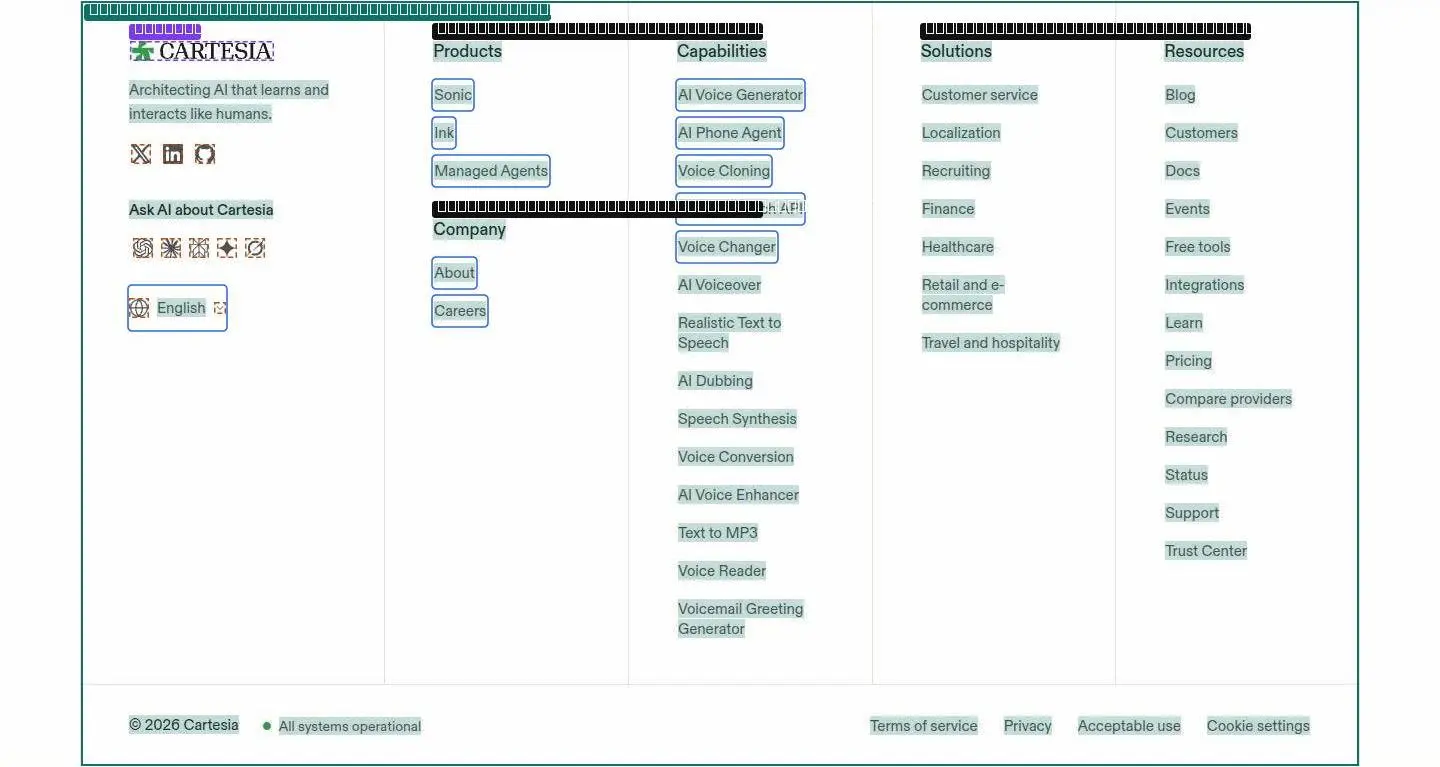Open the Sonic product page
The height and width of the screenshot is (767, 1440).
pyautogui.click(x=453, y=95)
